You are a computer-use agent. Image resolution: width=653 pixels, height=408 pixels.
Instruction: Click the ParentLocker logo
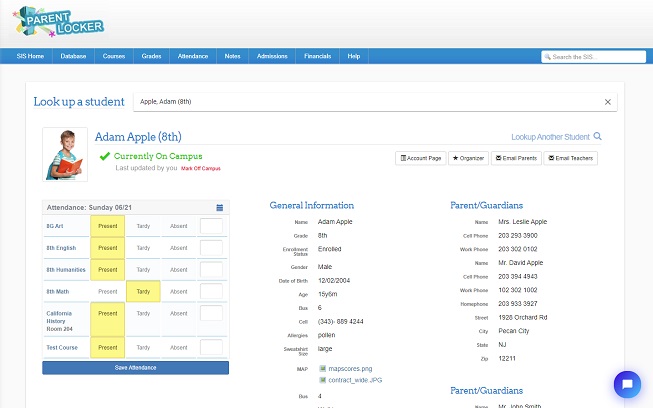tap(61, 23)
